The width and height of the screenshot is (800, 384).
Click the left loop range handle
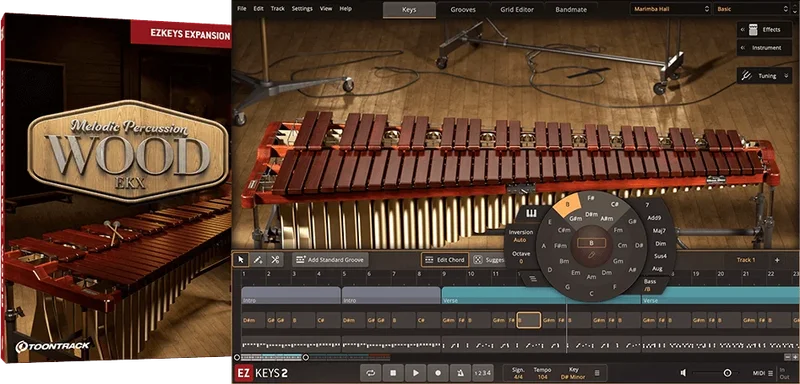click(x=237, y=357)
